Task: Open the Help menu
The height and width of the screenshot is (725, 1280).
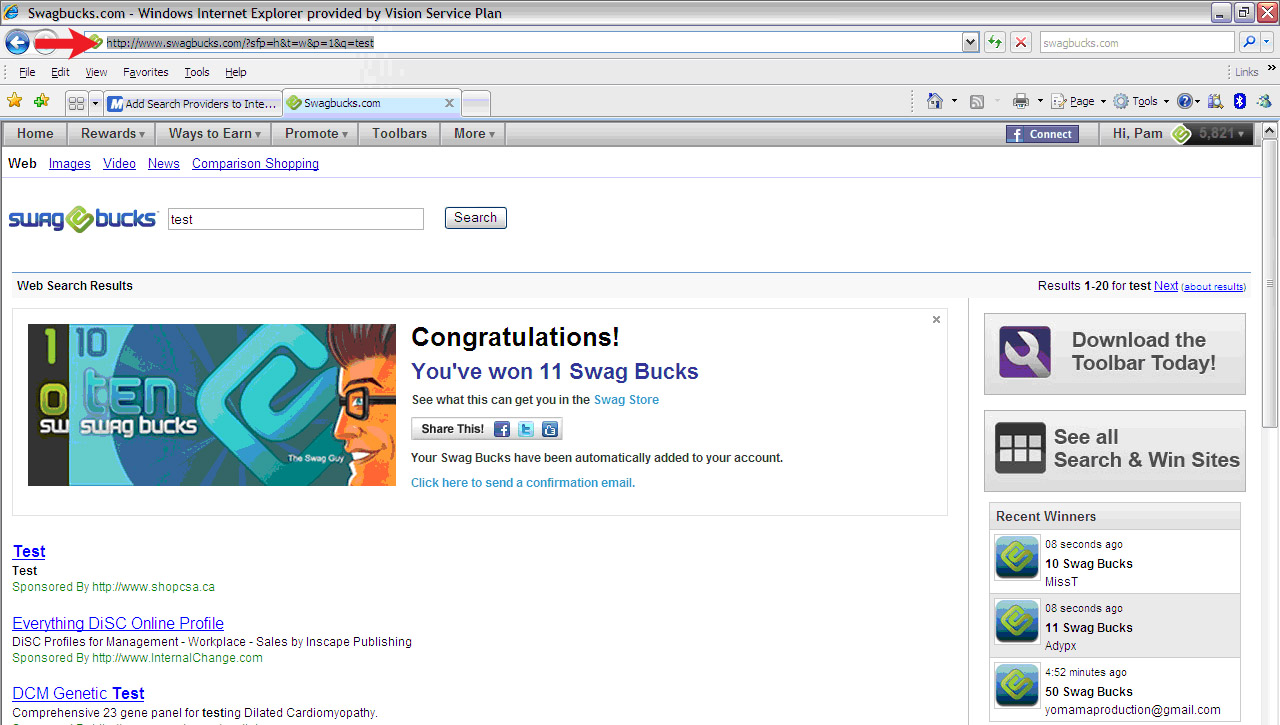Action: [235, 72]
